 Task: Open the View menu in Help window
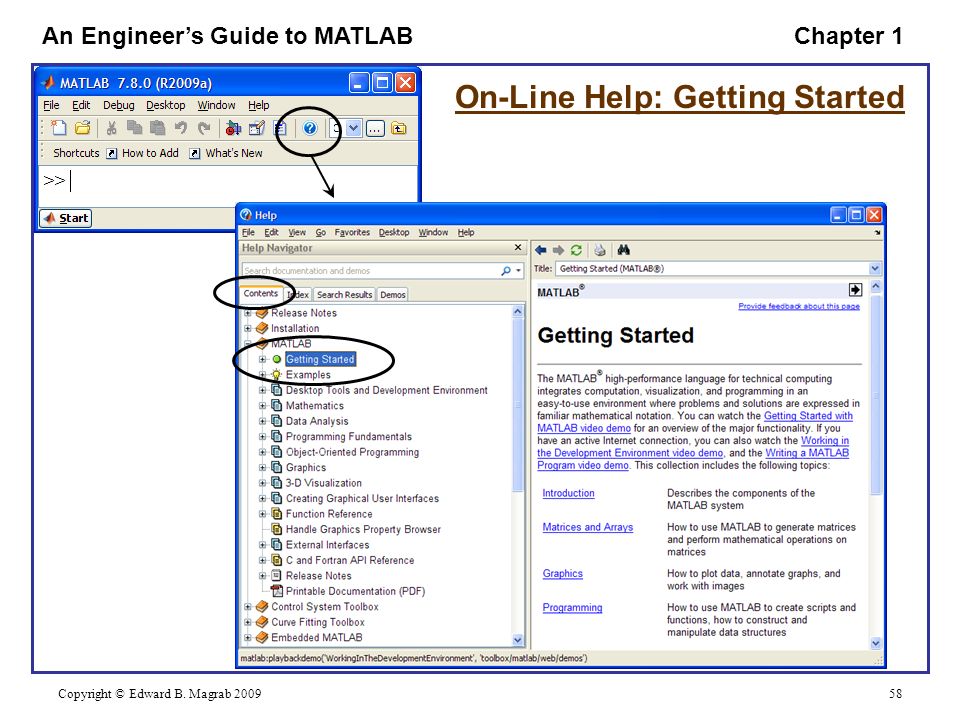[x=297, y=233]
